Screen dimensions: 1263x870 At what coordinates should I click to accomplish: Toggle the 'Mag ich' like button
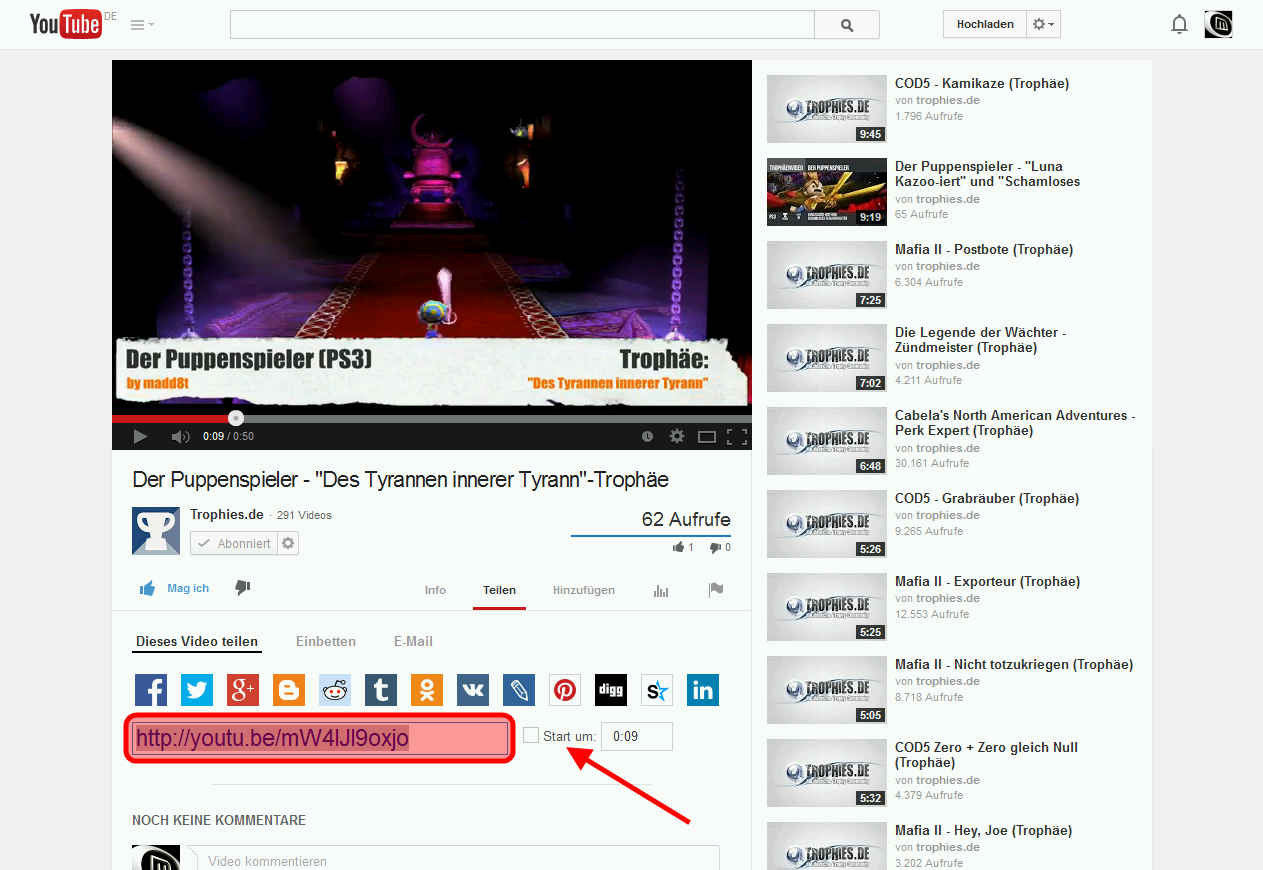point(174,589)
